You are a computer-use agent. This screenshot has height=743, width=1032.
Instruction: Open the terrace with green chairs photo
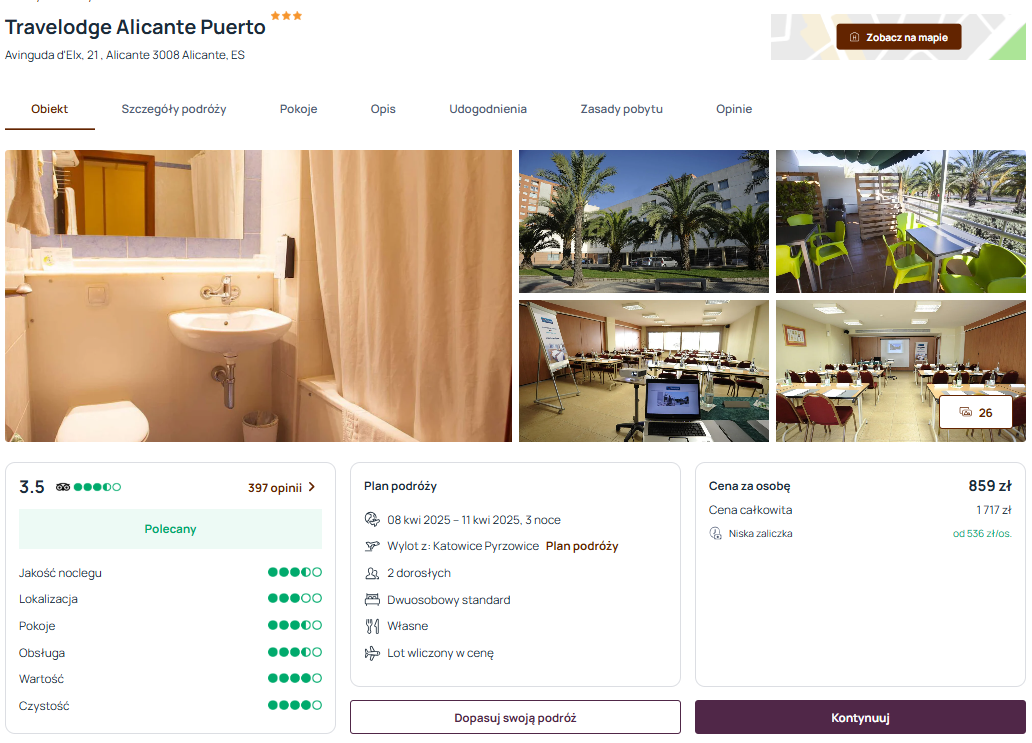coord(900,222)
